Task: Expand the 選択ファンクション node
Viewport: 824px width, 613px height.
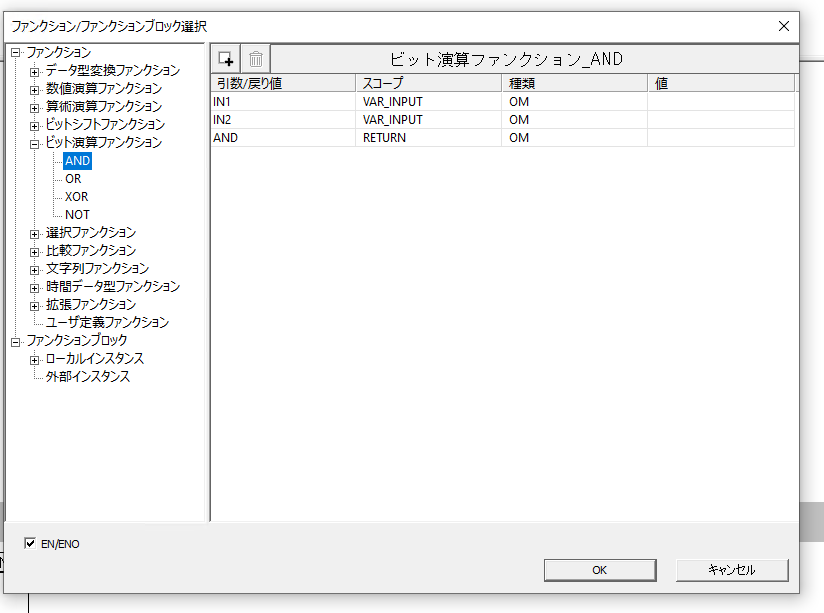Action: pos(35,233)
